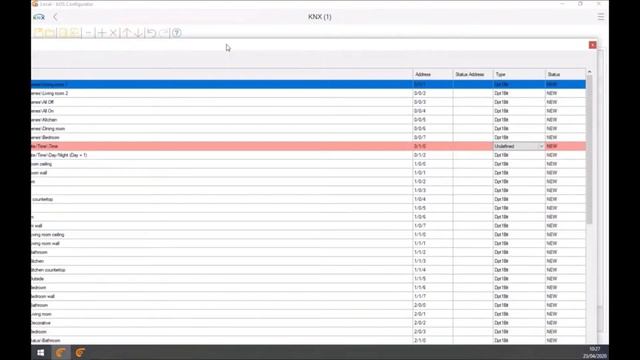Click address cell 1/0/5
This screenshot has width=640, height=360.
(x=433, y=208)
